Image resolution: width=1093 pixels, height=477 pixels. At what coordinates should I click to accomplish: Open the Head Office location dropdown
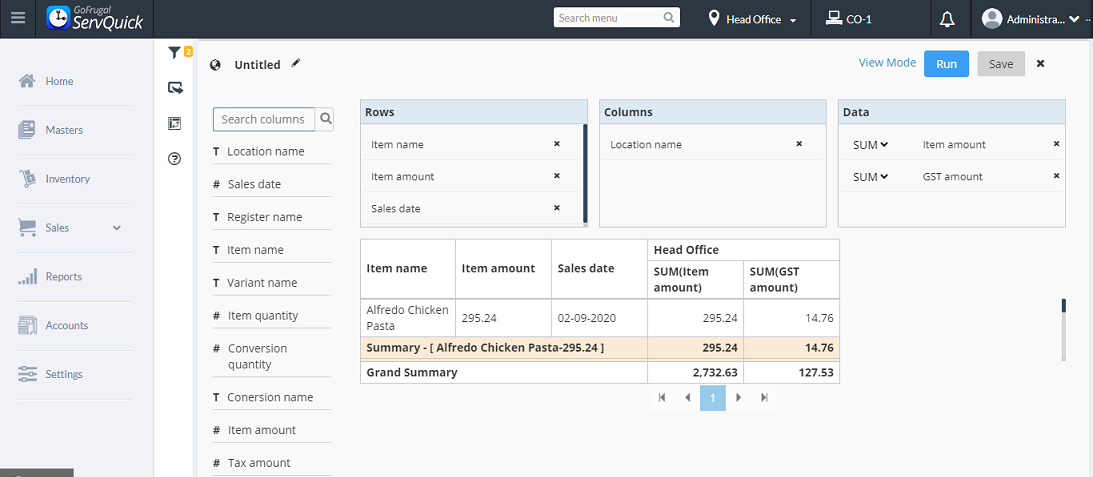tap(753, 19)
